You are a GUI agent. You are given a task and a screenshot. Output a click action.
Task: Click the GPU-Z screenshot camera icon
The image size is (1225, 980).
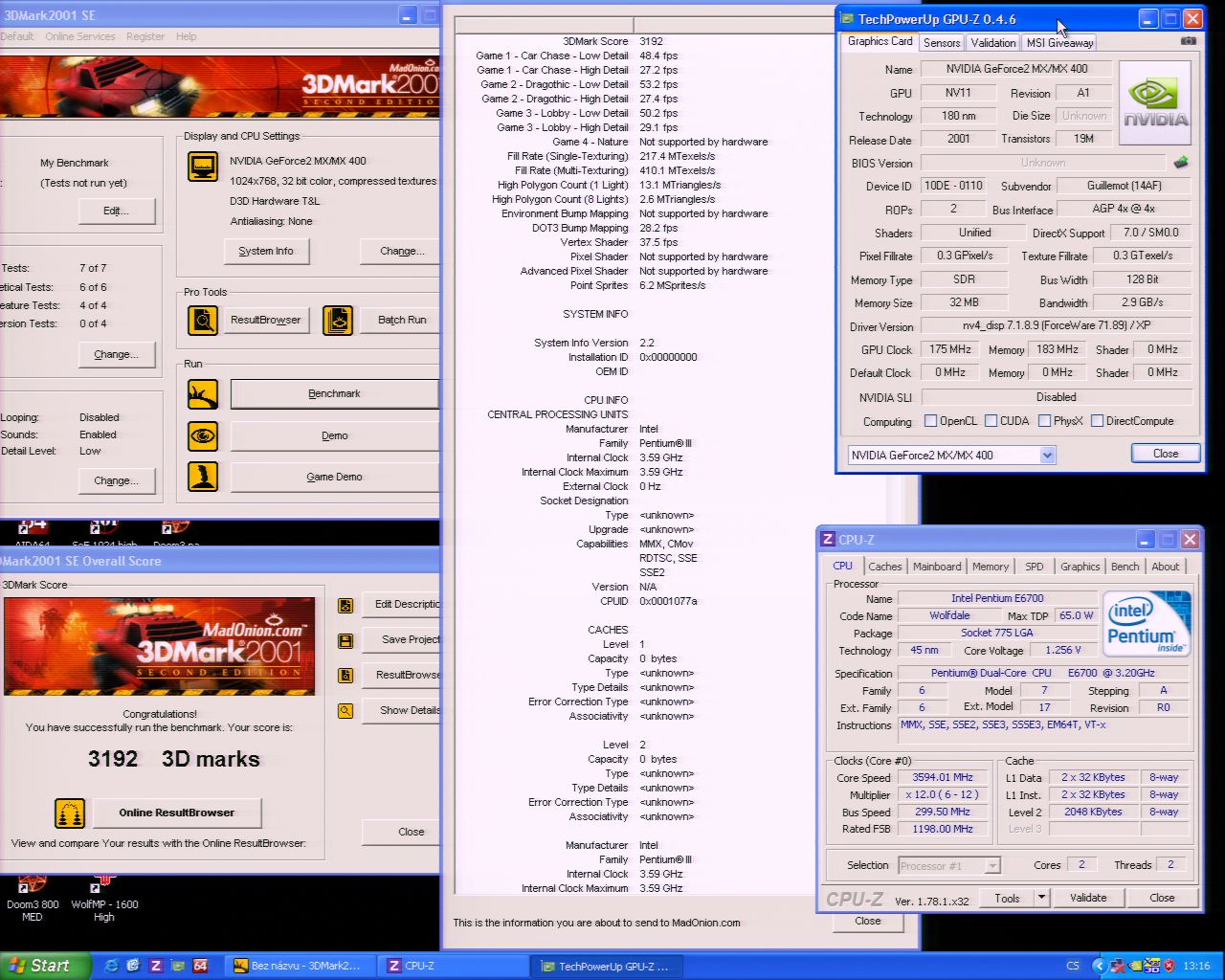tap(1188, 42)
